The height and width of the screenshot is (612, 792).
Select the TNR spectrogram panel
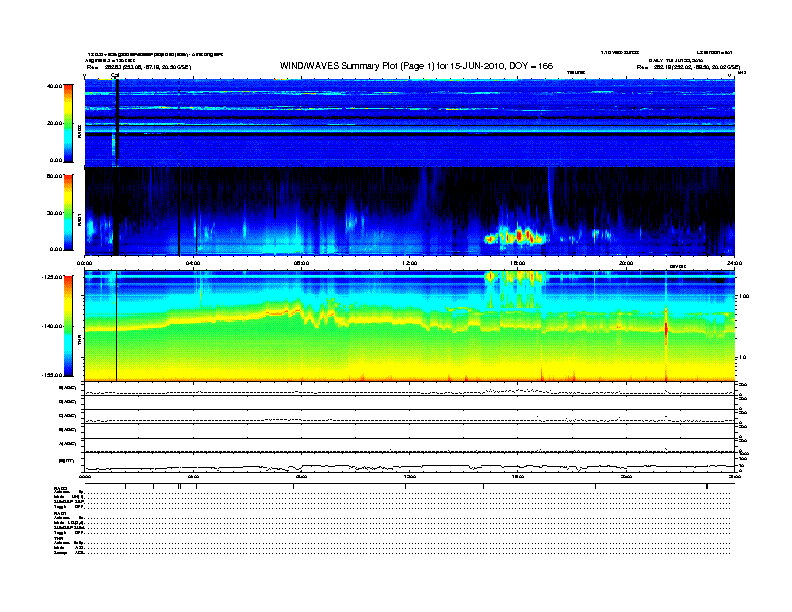coord(410,326)
